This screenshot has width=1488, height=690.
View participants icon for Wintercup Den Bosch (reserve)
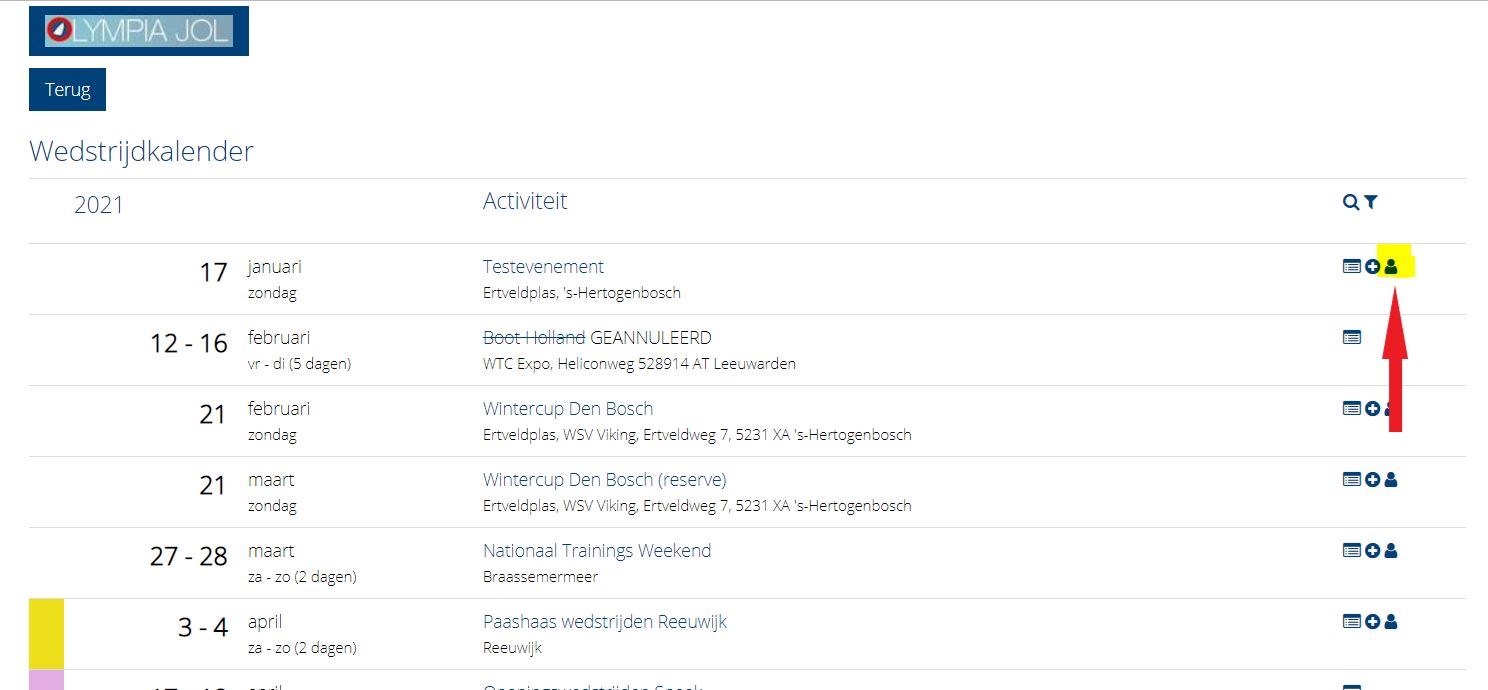(x=1390, y=480)
